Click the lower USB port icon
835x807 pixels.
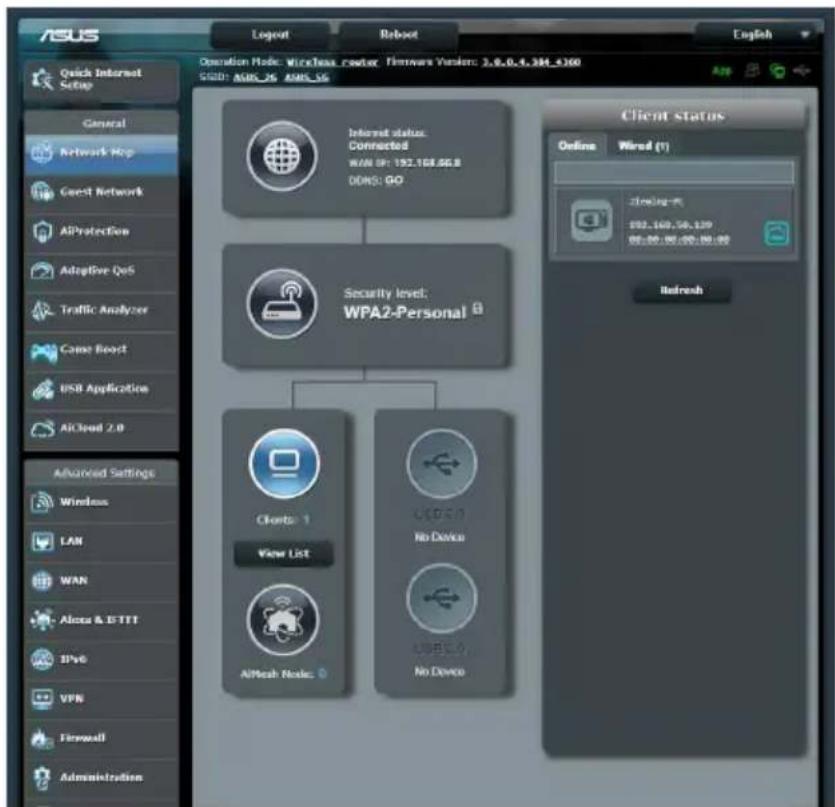pos(441,598)
